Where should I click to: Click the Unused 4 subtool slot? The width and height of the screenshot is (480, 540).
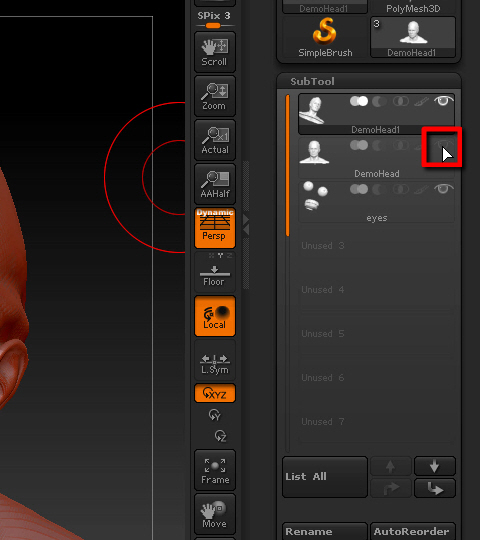pos(376,290)
